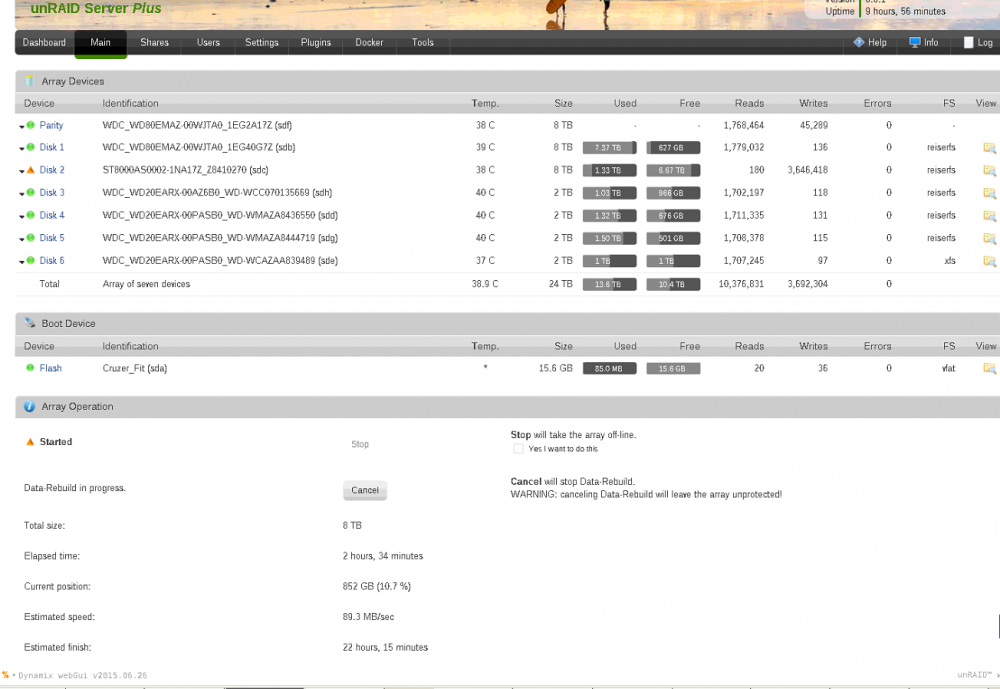Screen dimensions: 1000x689
Task: Click the Dynamix webGui version footer text
Action: (x=82, y=675)
